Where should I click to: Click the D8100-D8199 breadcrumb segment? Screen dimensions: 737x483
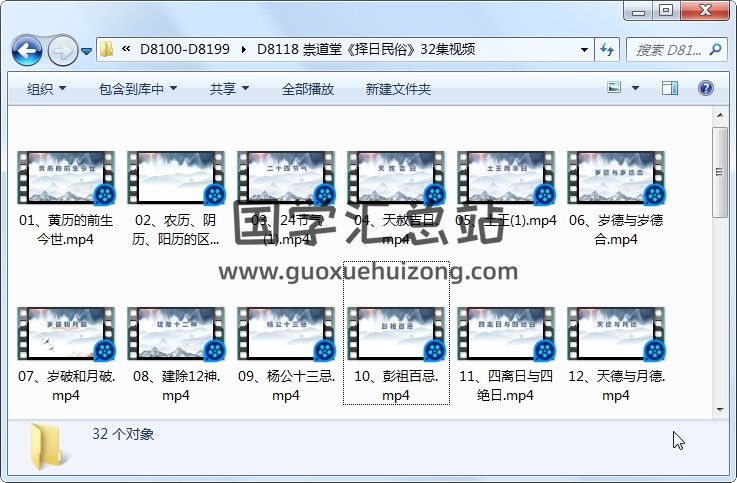click(x=185, y=49)
